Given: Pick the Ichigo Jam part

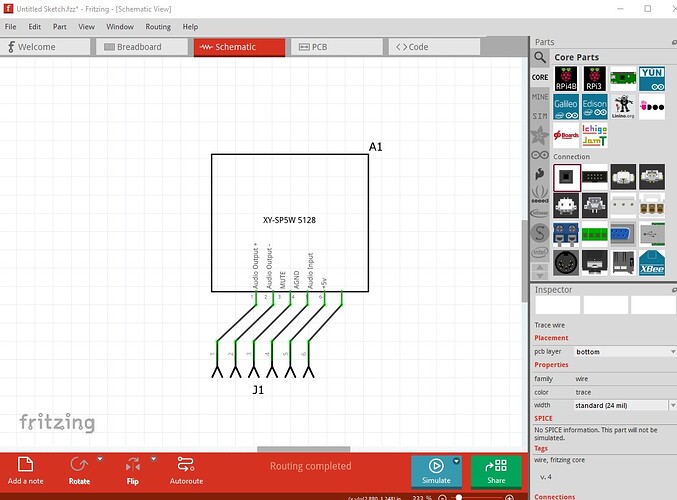Looking at the screenshot, I should coord(595,135).
